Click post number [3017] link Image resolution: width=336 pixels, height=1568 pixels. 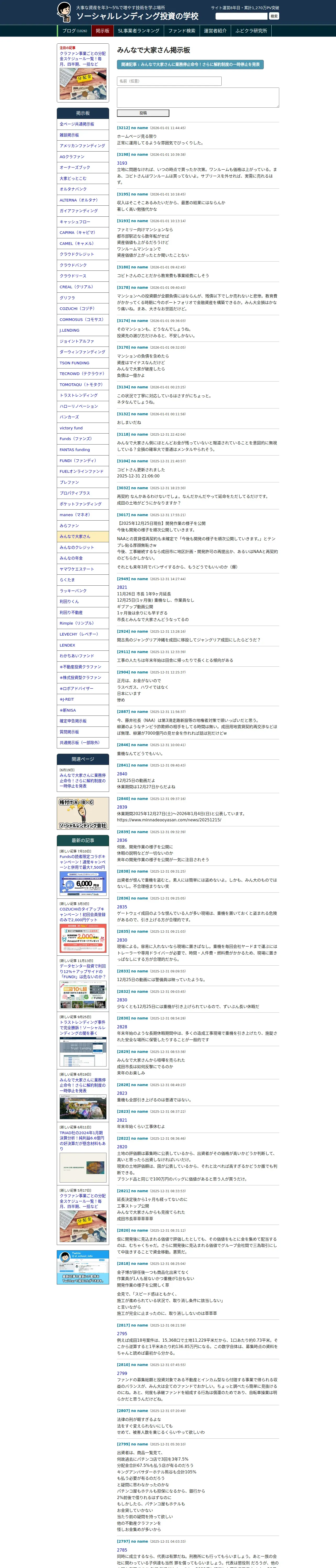pyautogui.click(x=123, y=515)
